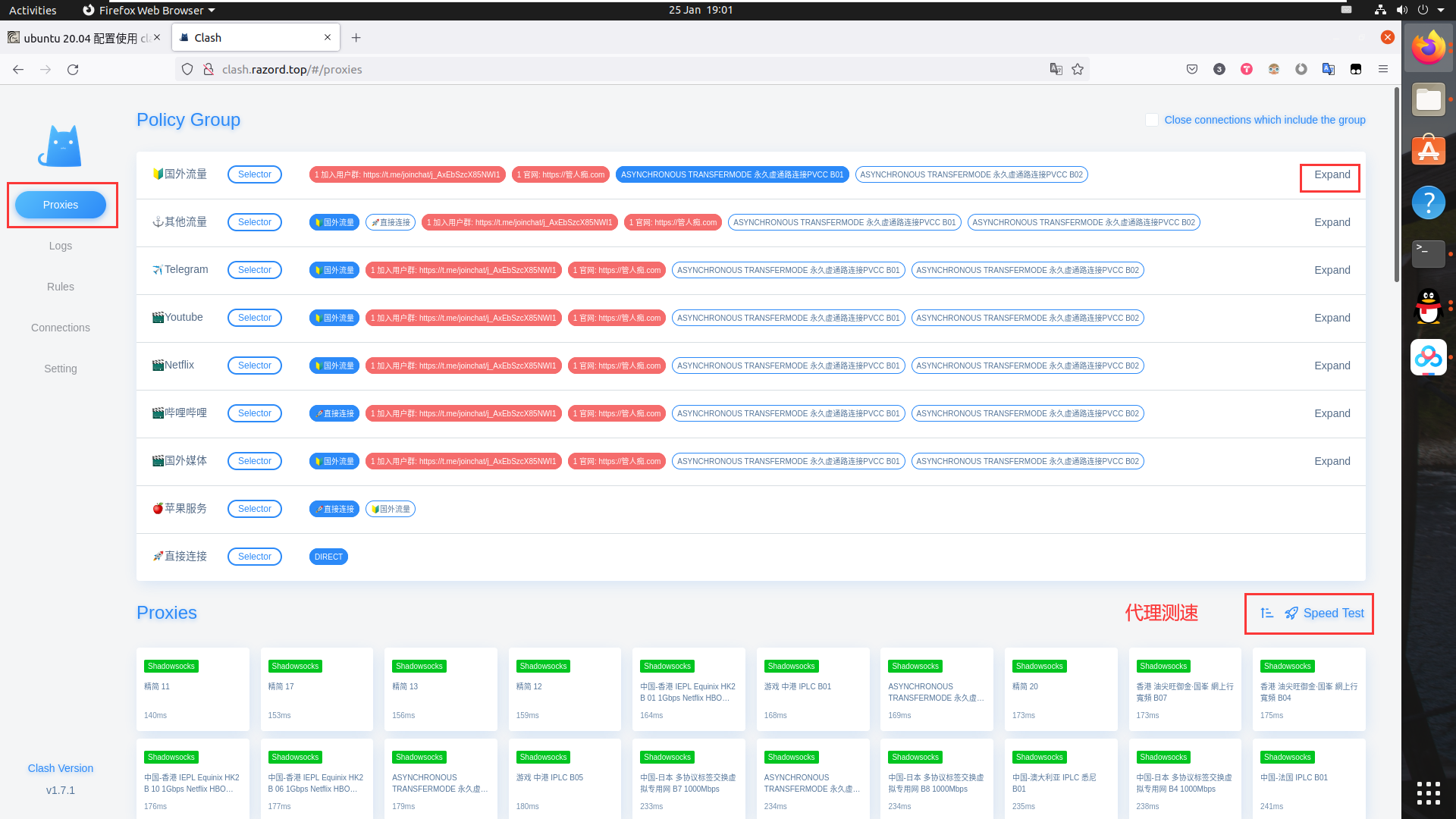Open Ubuntu Software from the dock
Viewport: 1456px width, 819px height.
tap(1428, 151)
